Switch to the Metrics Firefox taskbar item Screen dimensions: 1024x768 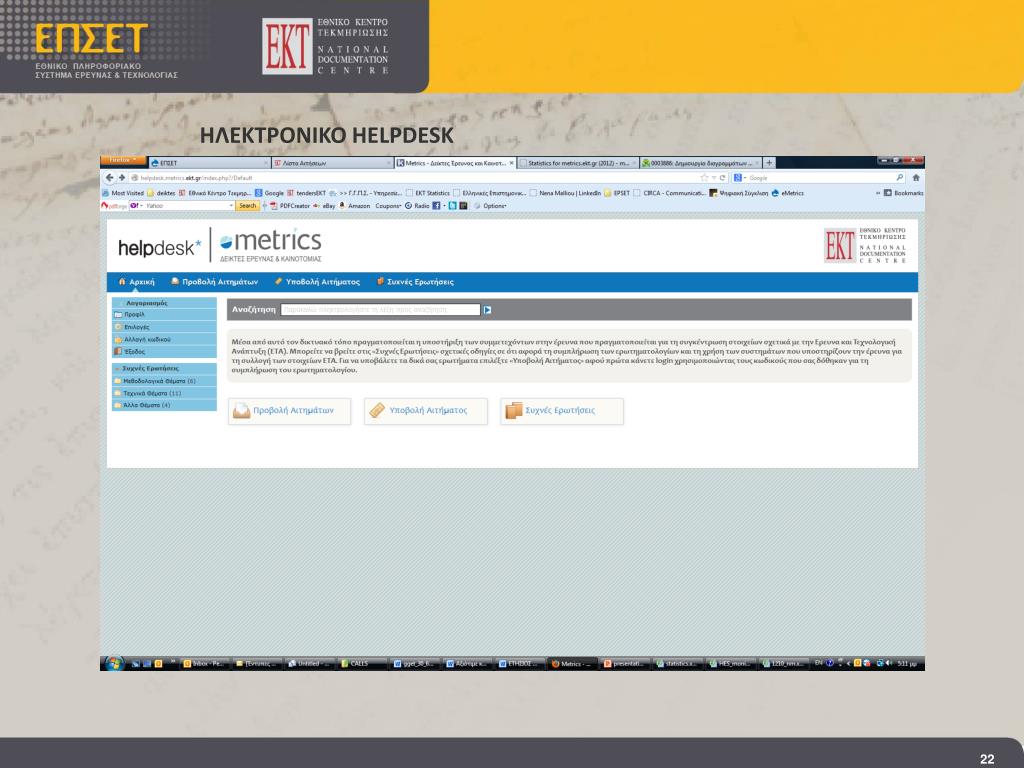[573, 664]
